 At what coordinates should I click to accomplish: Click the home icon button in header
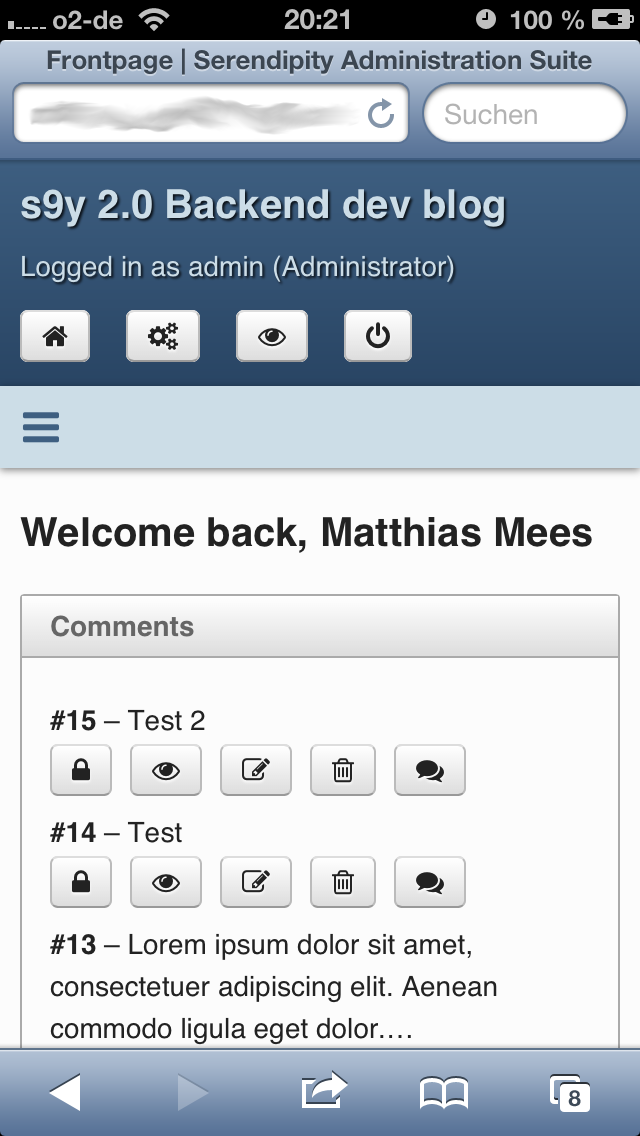(55, 336)
